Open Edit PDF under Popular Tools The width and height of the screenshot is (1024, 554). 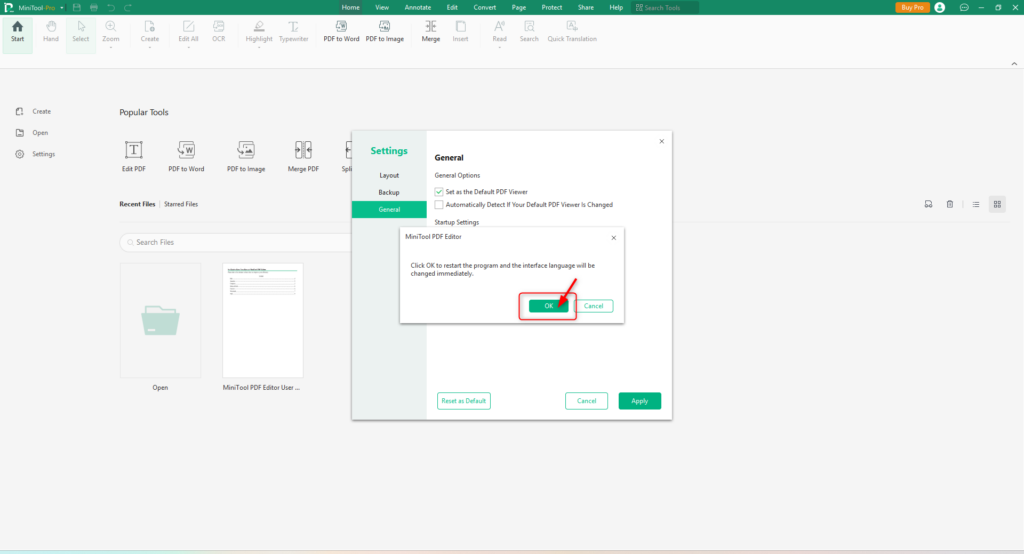[x=134, y=156]
